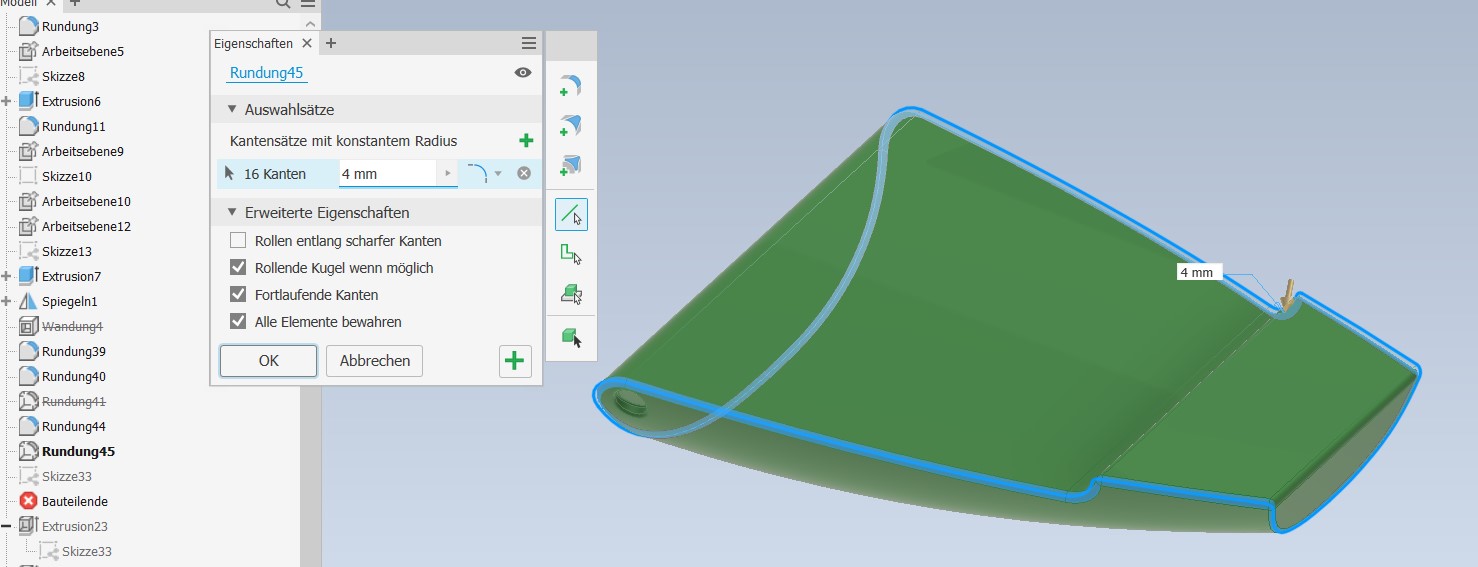The width and height of the screenshot is (1478, 567).
Task: Select the edge selection priority tool
Action: tap(572, 215)
